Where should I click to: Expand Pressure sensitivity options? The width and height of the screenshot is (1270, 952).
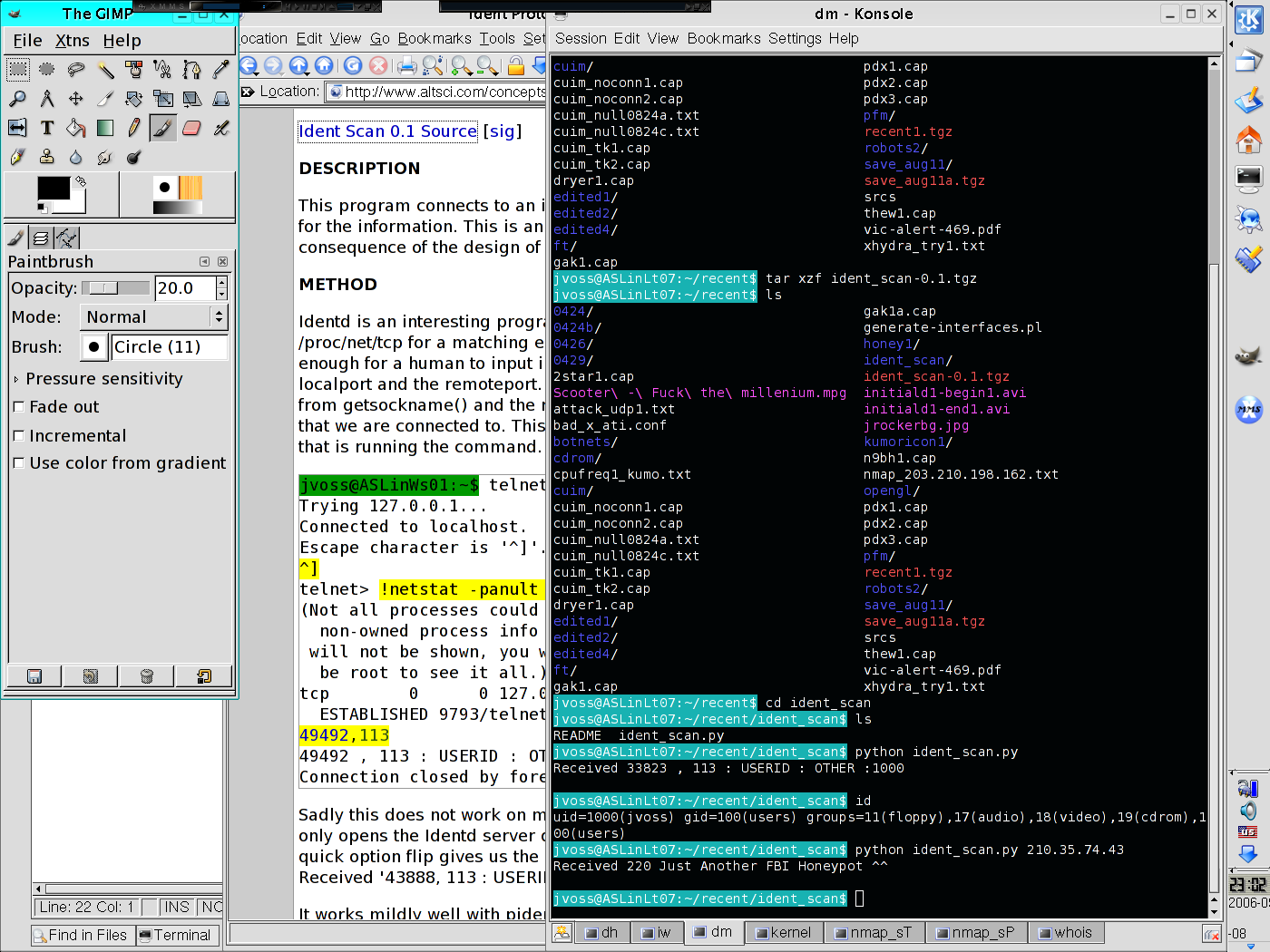pyautogui.click(x=16, y=379)
